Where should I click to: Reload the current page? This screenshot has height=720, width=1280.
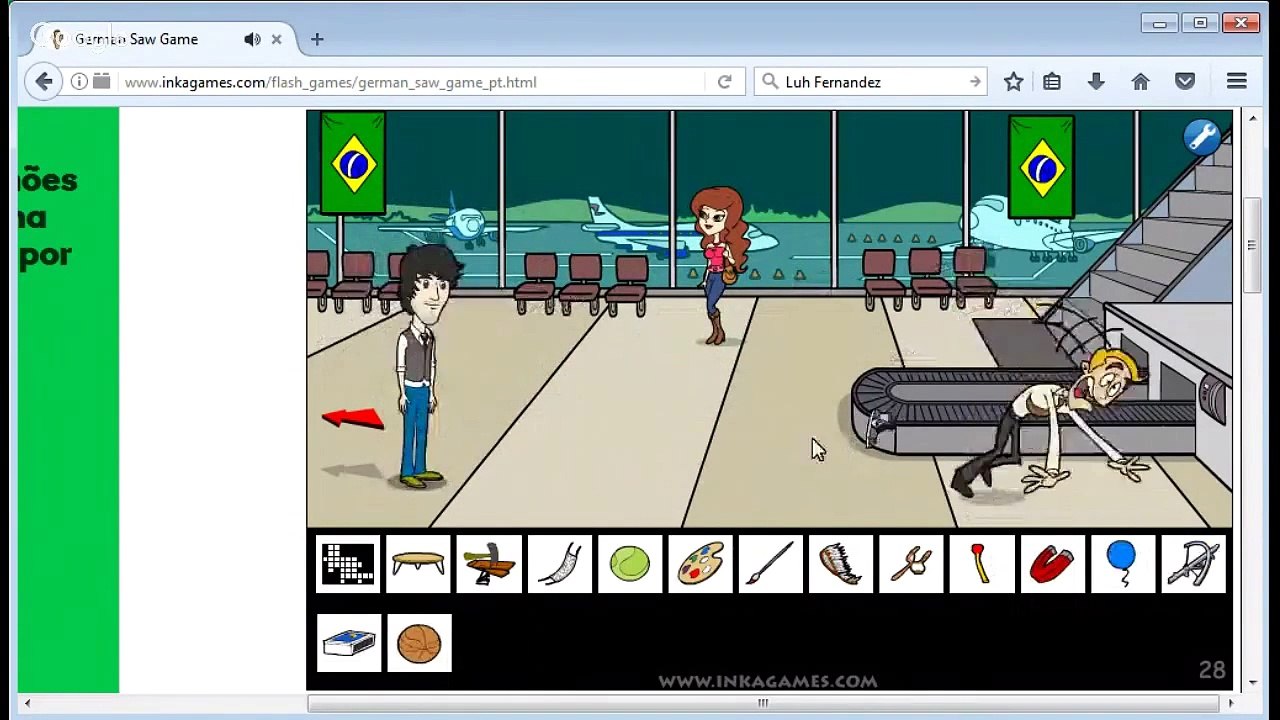point(724,82)
